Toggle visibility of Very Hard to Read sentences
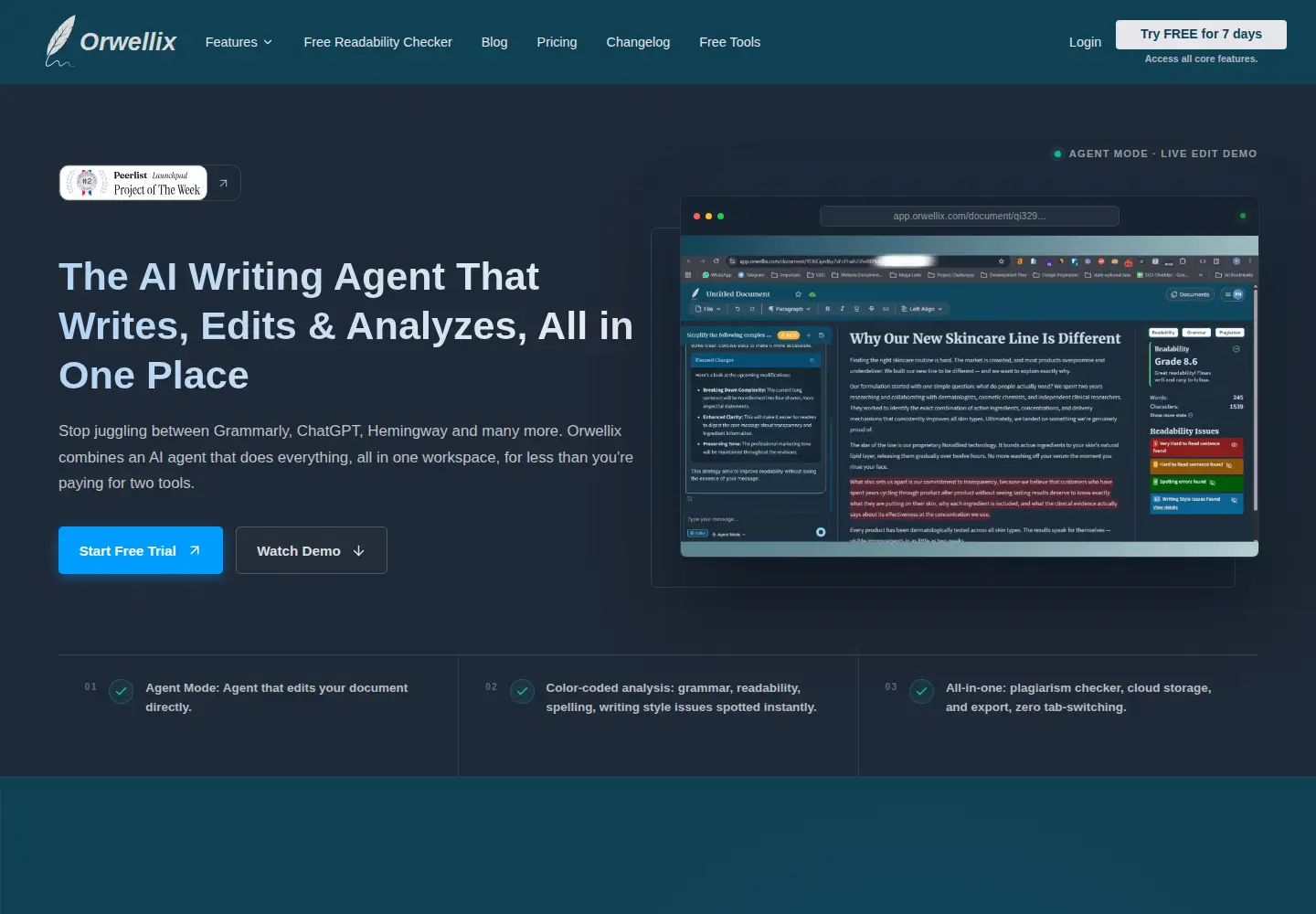 1234,445
